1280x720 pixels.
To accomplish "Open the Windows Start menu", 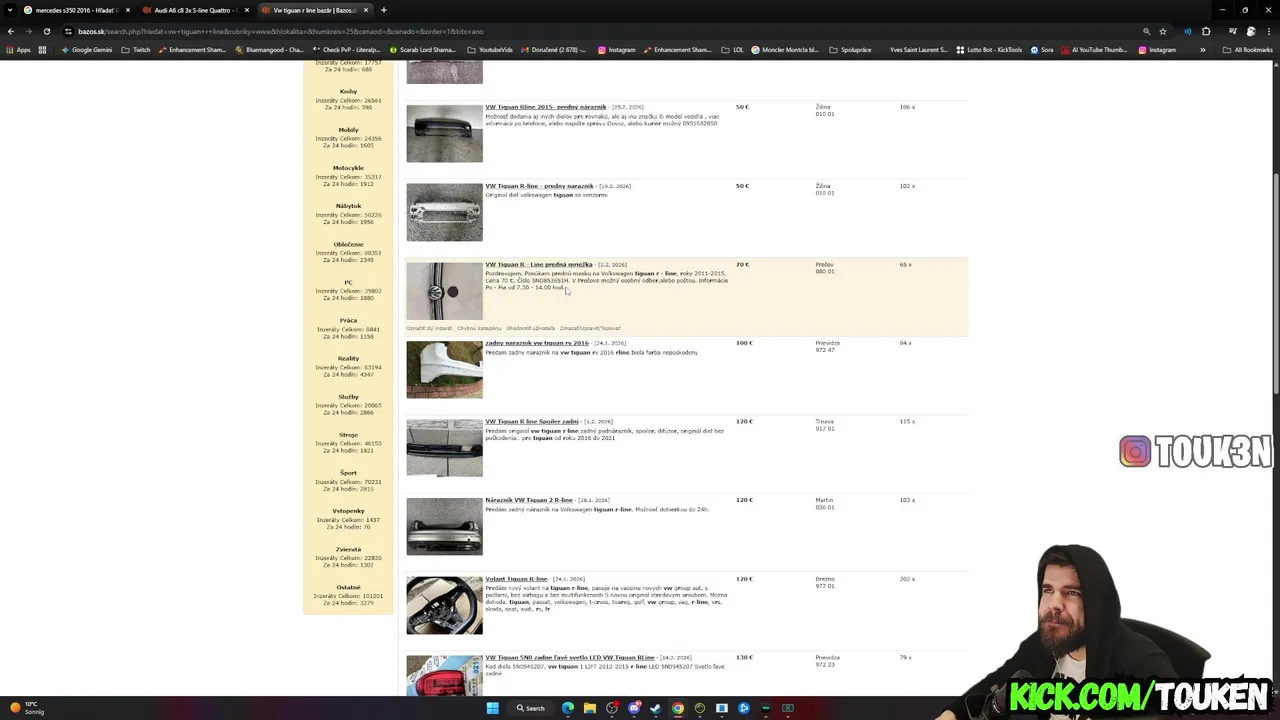I will coord(492,708).
